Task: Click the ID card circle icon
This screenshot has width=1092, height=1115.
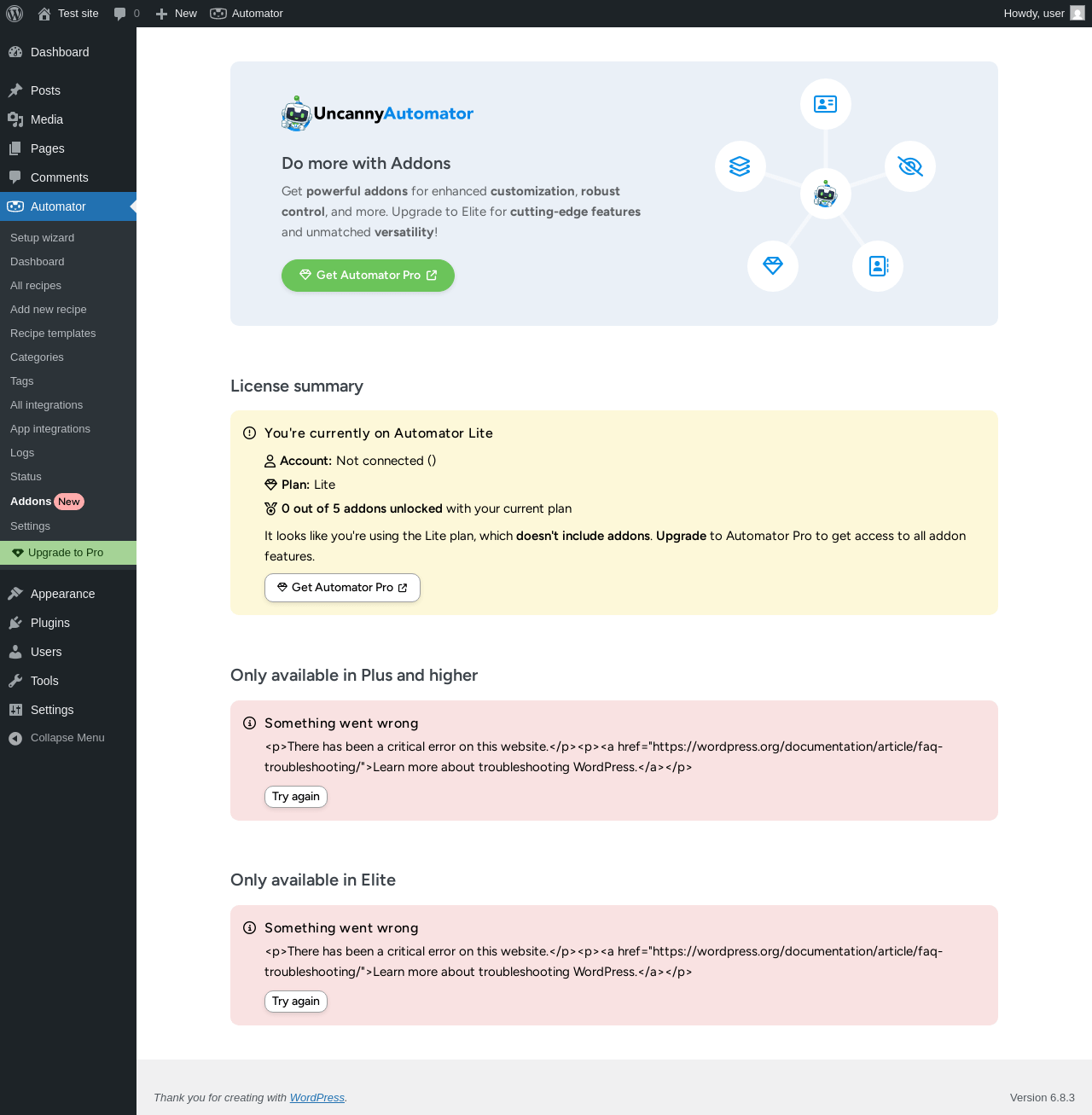Action: (x=825, y=104)
